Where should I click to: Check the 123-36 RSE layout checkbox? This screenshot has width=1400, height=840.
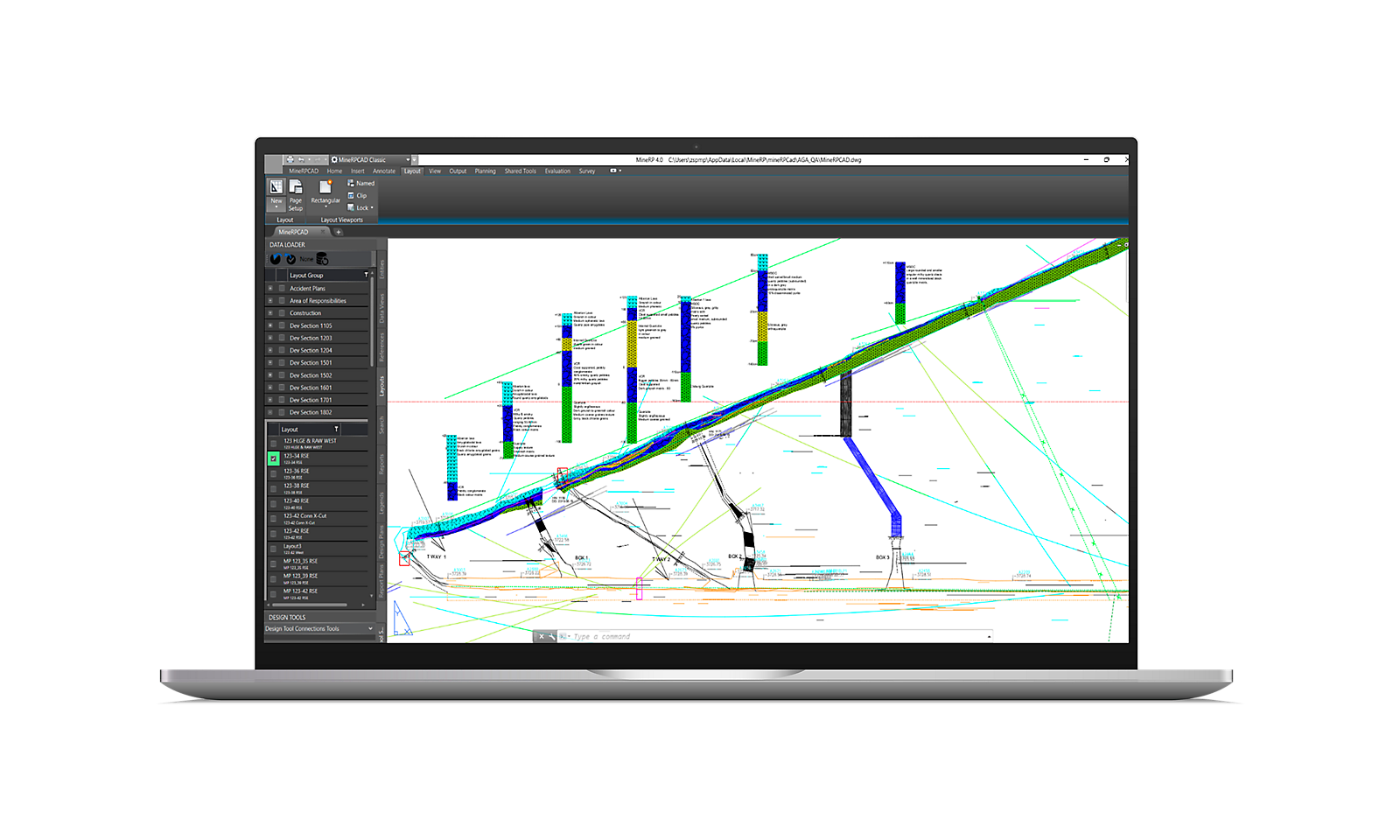click(x=273, y=473)
